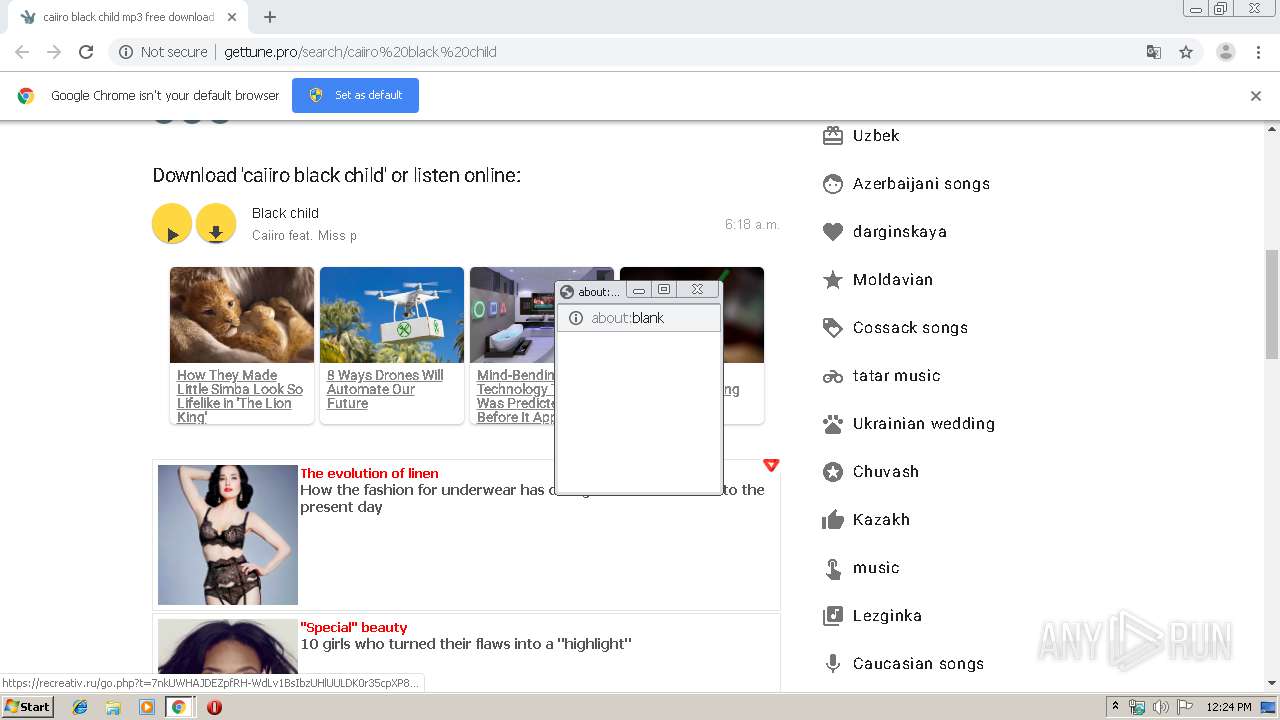
Task: Click the touch hand icon beside music
Action: tap(833, 568)
